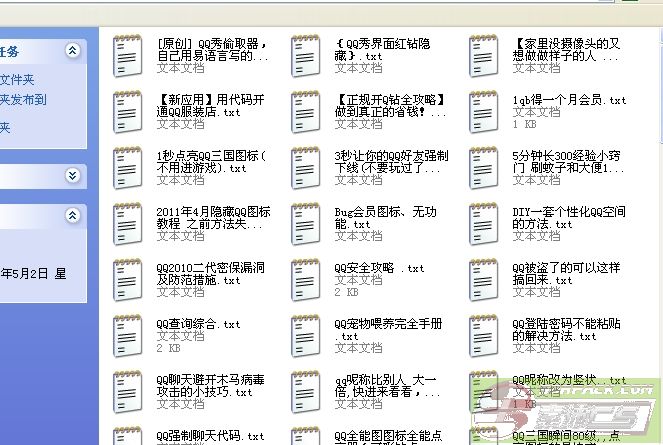Viewport: 663px width, 445px height.
Task: Click the QQ秀界面红钻隐藏.txt file icon
Action: (306, 54)
